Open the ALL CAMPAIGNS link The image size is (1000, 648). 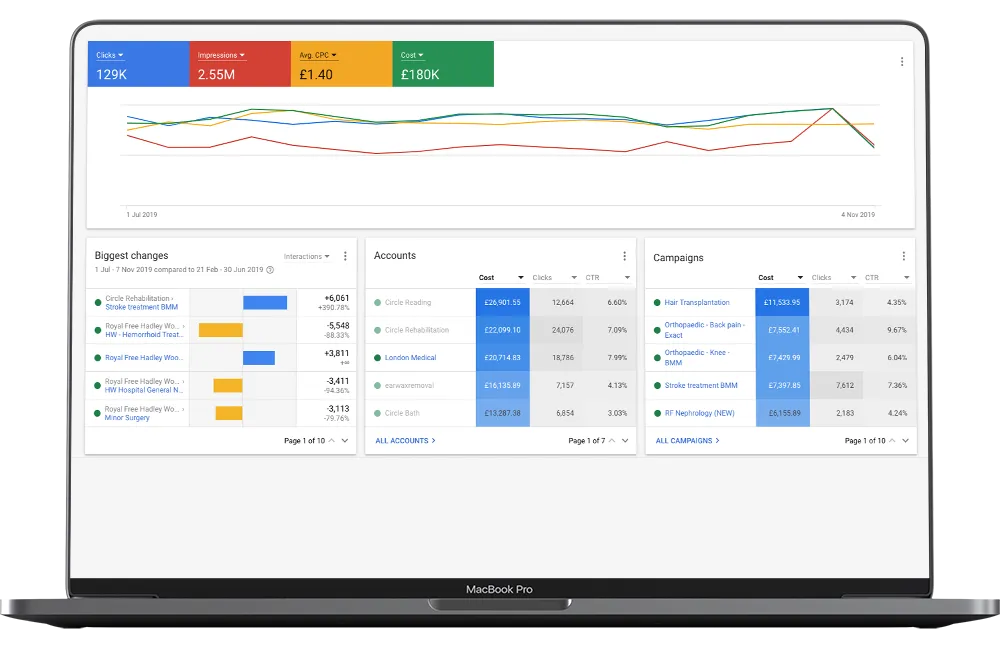pyautogui.click(x=687, y=440)
